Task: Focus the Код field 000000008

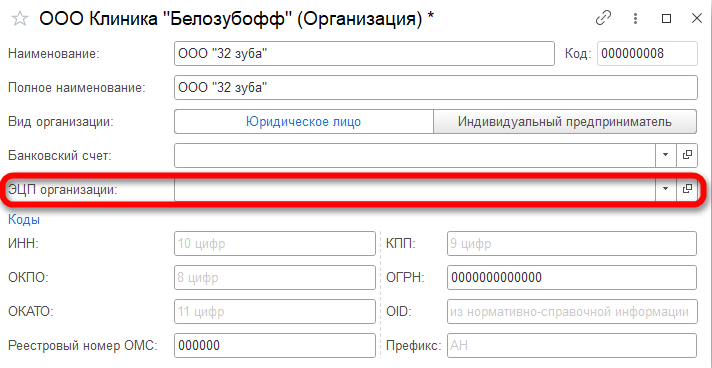Action: click(647, 54)
